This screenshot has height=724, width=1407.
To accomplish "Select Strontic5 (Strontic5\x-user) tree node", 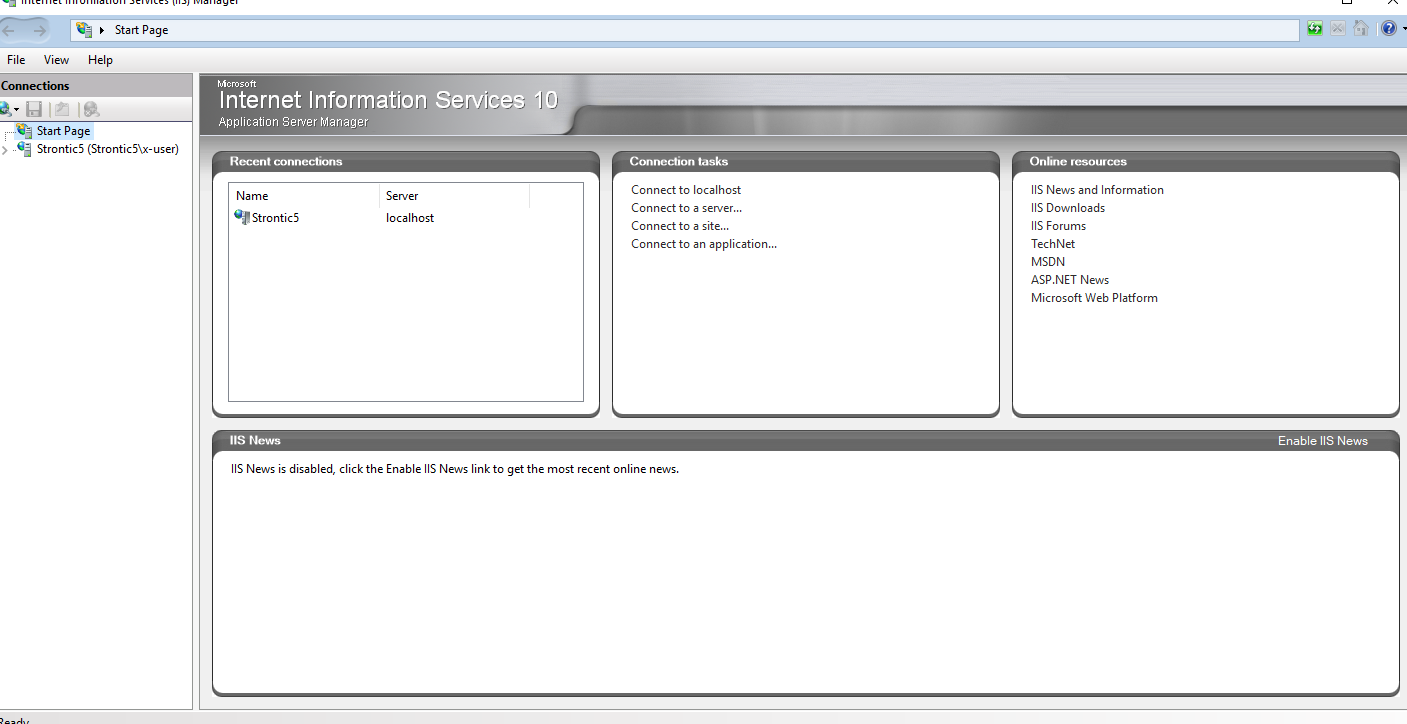I will point(108,149).
